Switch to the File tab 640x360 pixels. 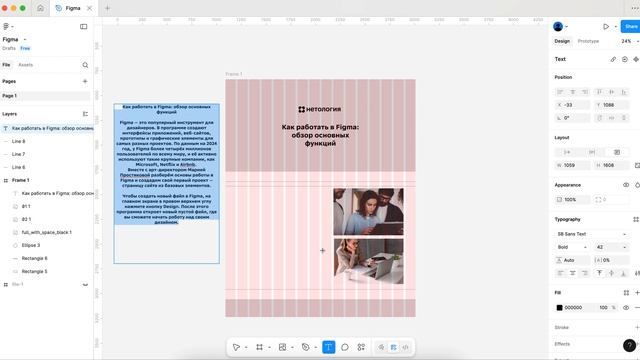(x=6, y=65)
